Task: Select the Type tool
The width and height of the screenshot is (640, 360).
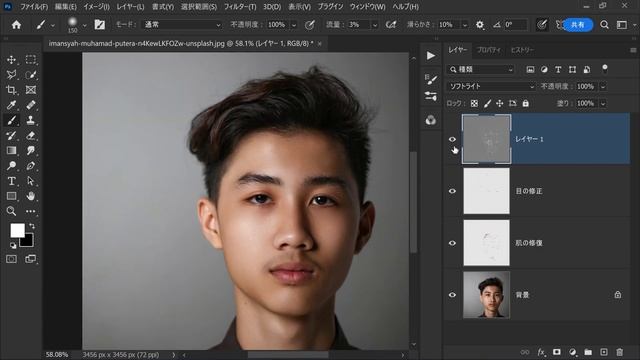Action: [11, 181]
